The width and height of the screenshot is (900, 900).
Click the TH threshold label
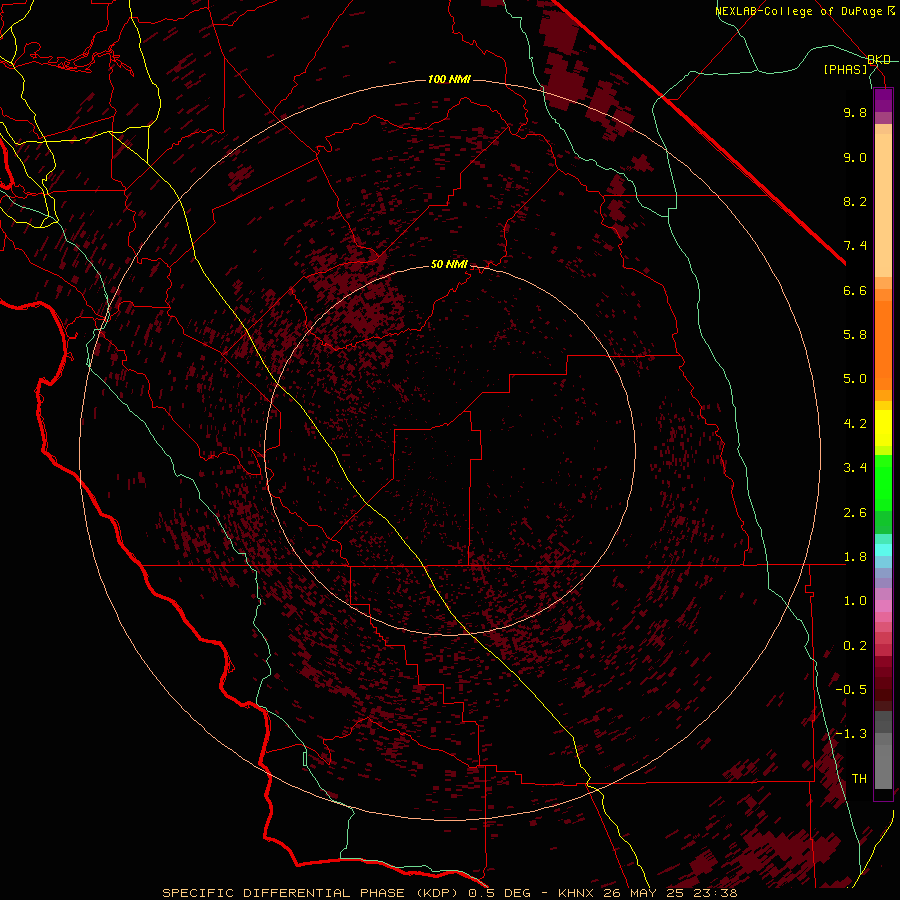coord(859,779)
